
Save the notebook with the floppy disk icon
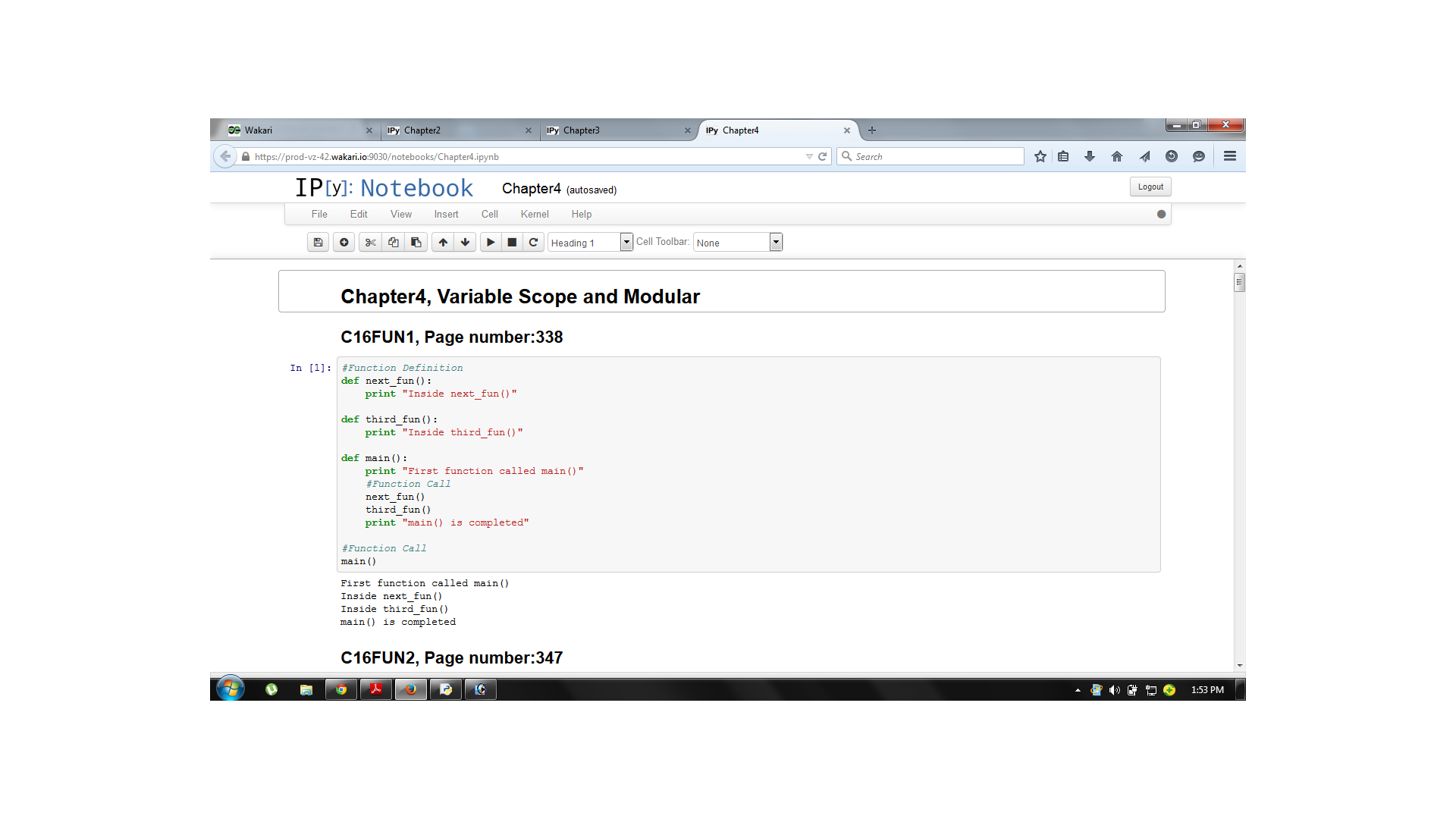pyautogui.click(x=318, y=242)
